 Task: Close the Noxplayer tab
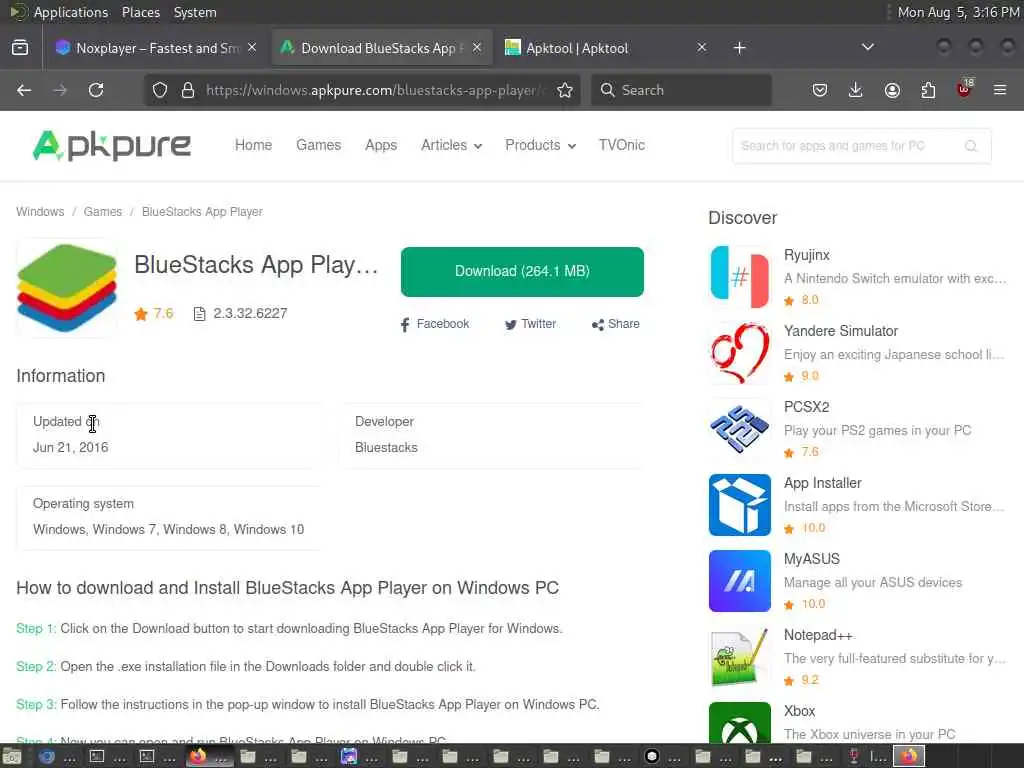click(x=252, y=48)
